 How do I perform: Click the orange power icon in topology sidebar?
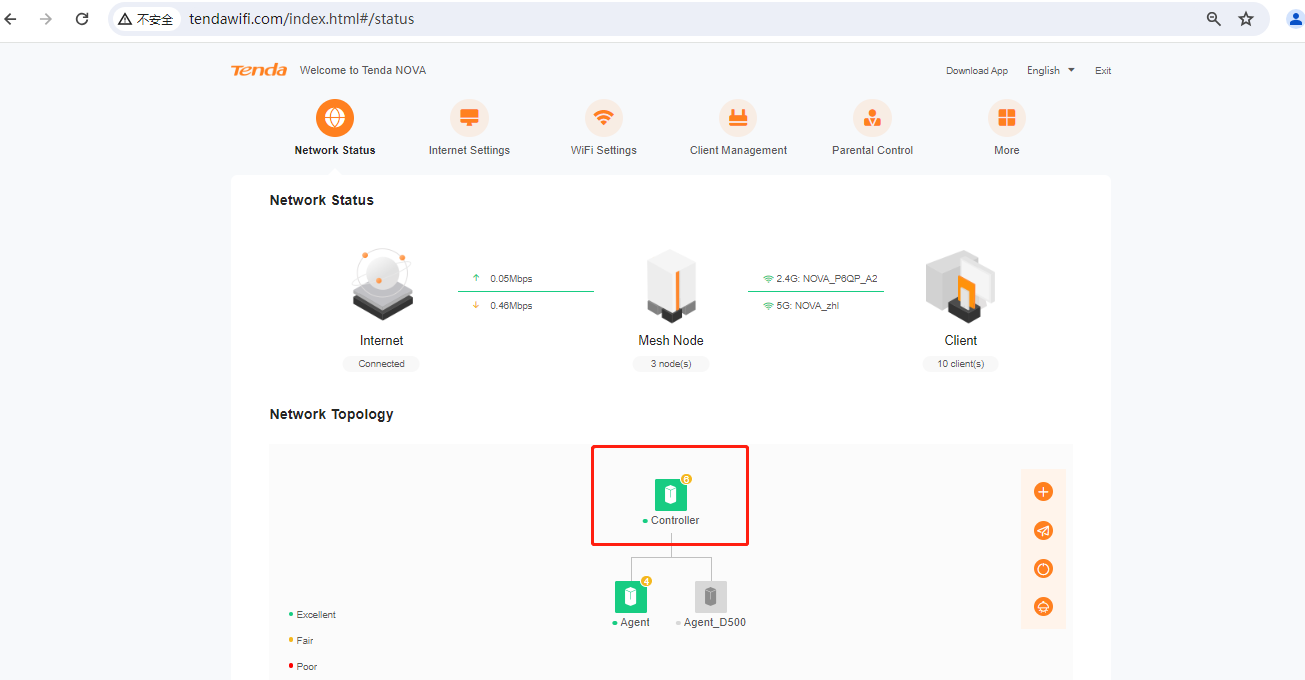coord(1043,569)
